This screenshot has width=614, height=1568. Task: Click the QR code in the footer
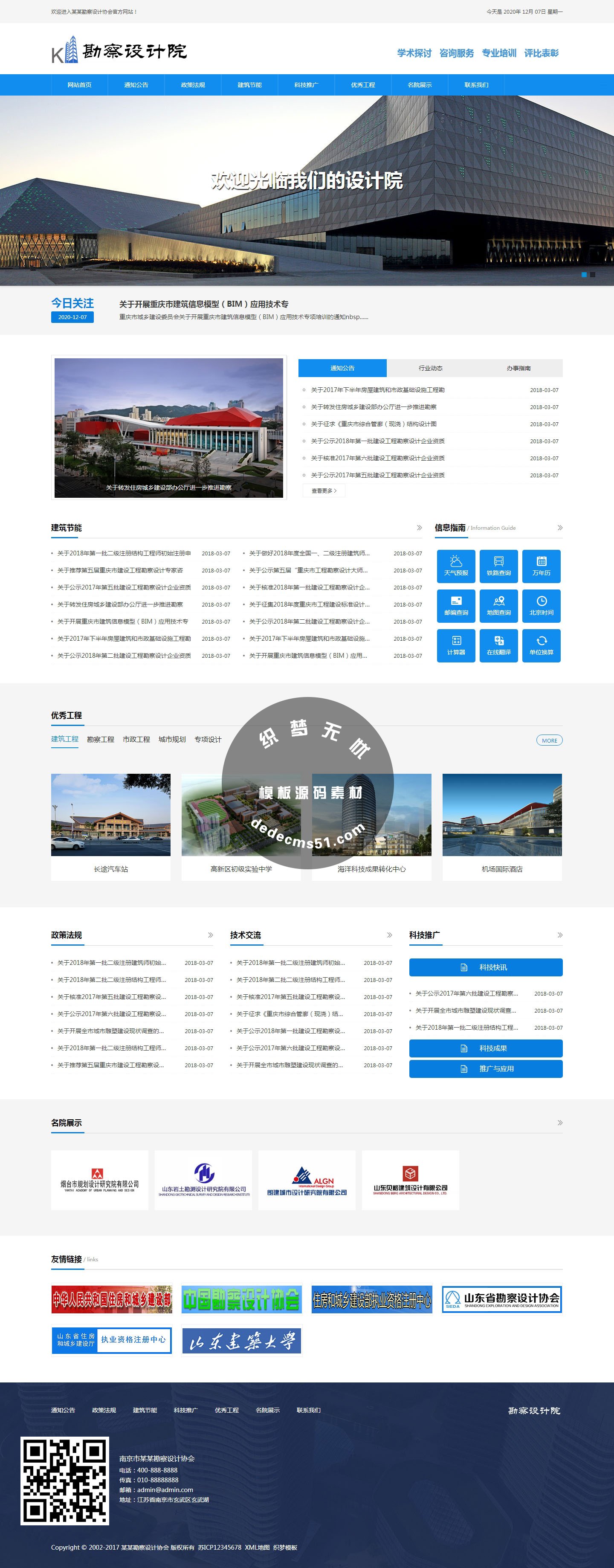pos(65,1481)
